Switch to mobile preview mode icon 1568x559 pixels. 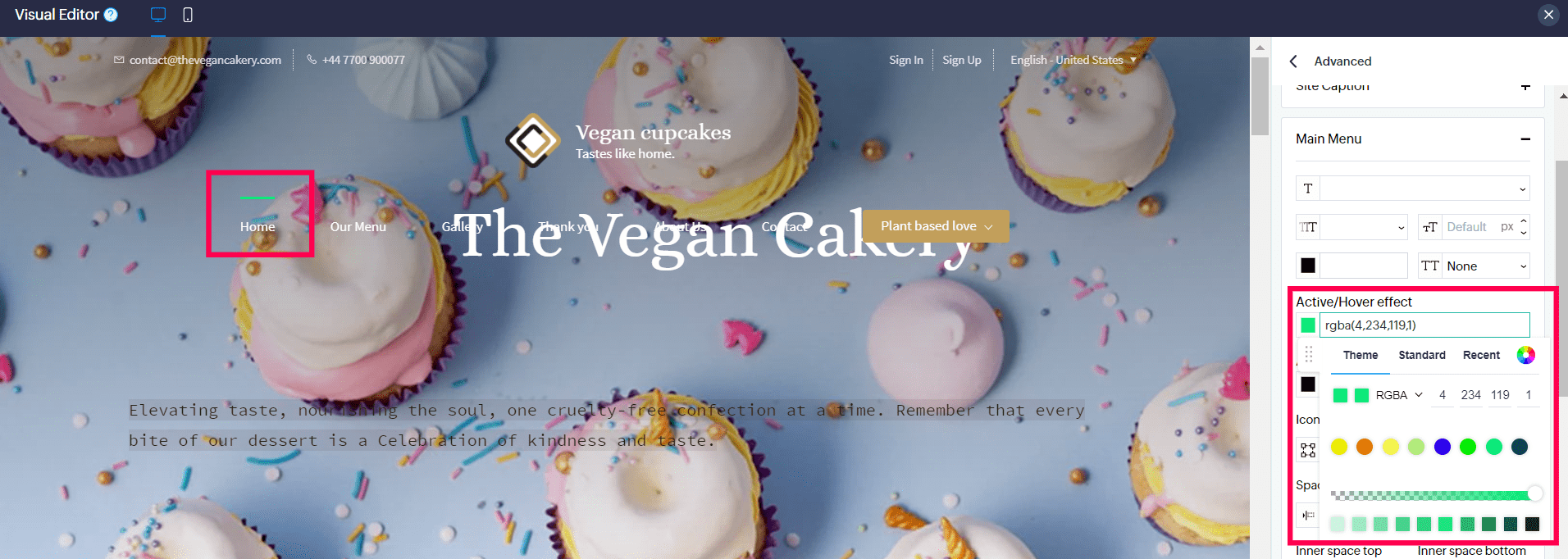188,15
